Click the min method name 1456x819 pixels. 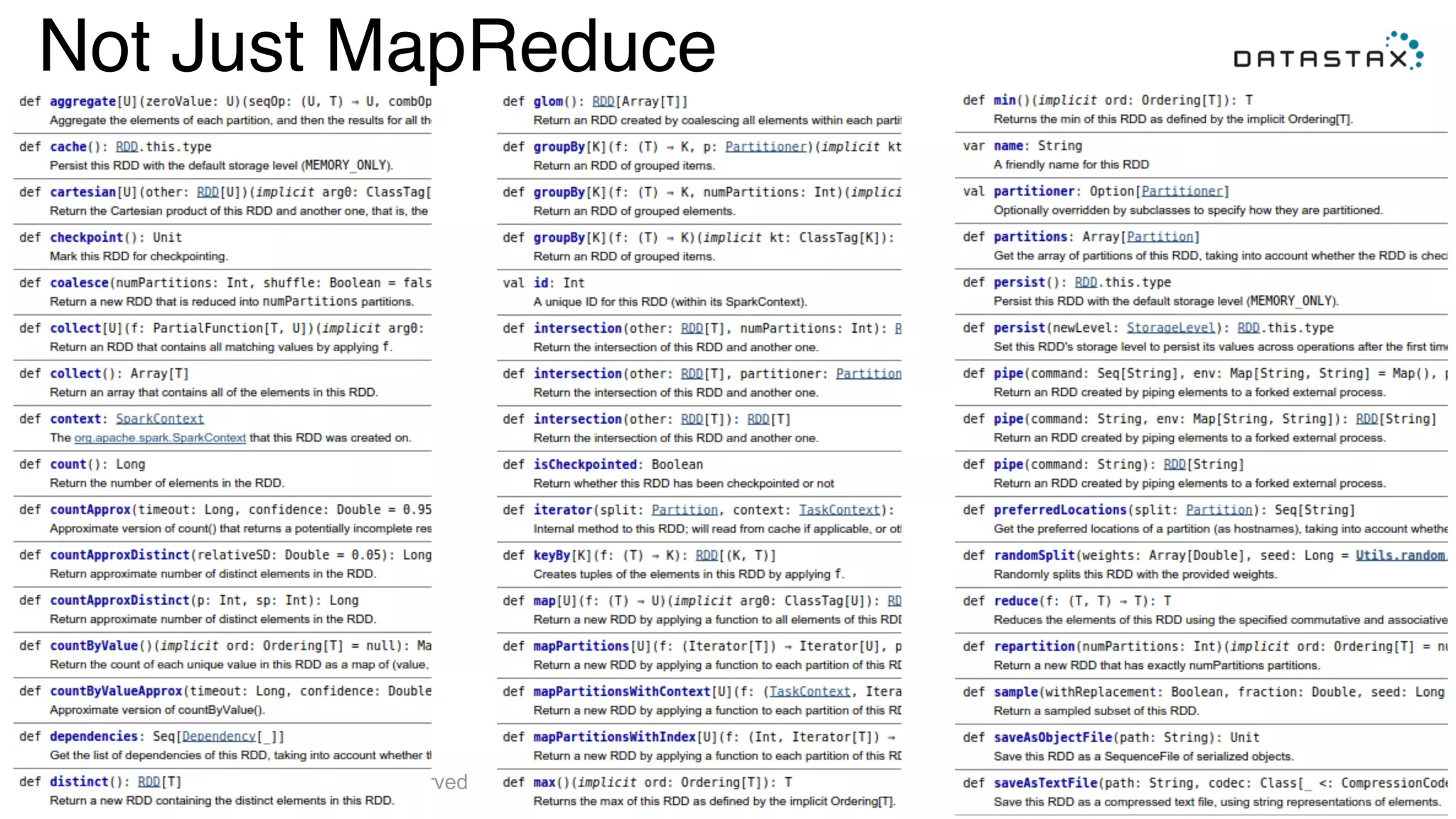click(1005, 100)
